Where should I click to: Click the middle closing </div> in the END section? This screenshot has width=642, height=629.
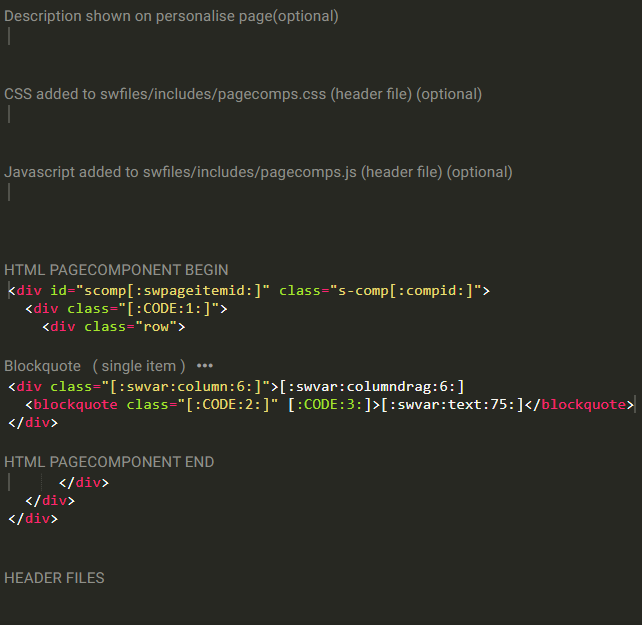[50, 501]
